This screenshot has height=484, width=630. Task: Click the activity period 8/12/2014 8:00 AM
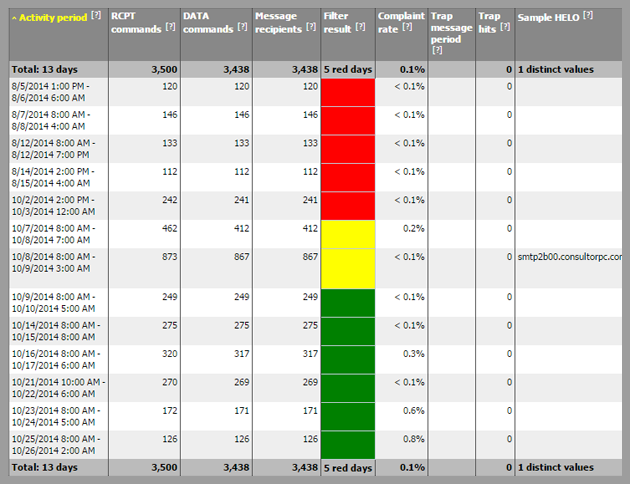click(x=53, y=149)
